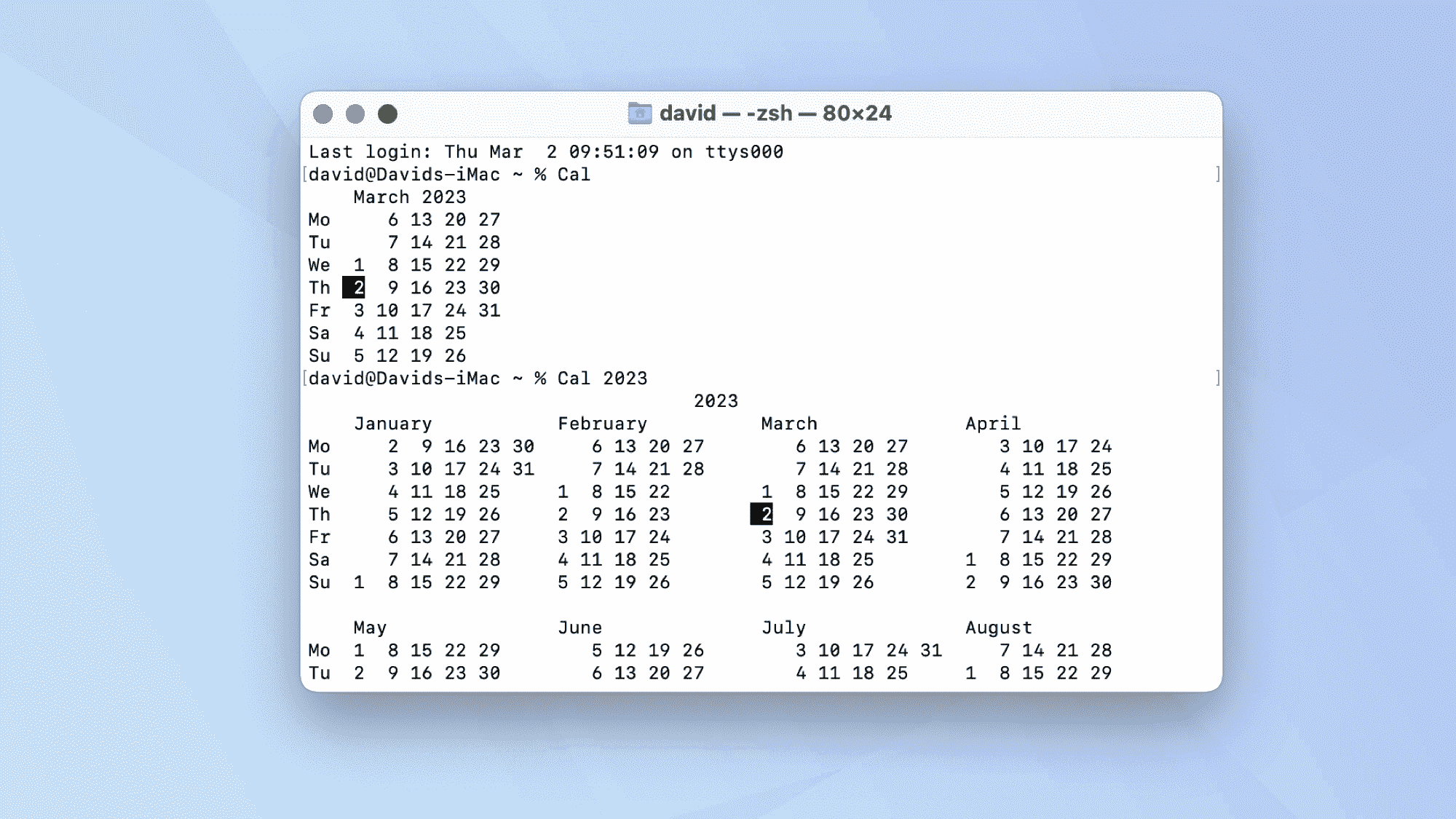Click the right bracket mark on first prompt line

1218,175
